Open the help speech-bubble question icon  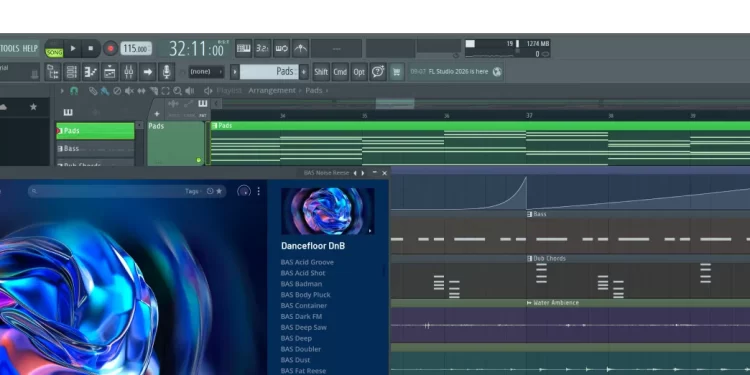pyautogui.click(x=377, y=72)
